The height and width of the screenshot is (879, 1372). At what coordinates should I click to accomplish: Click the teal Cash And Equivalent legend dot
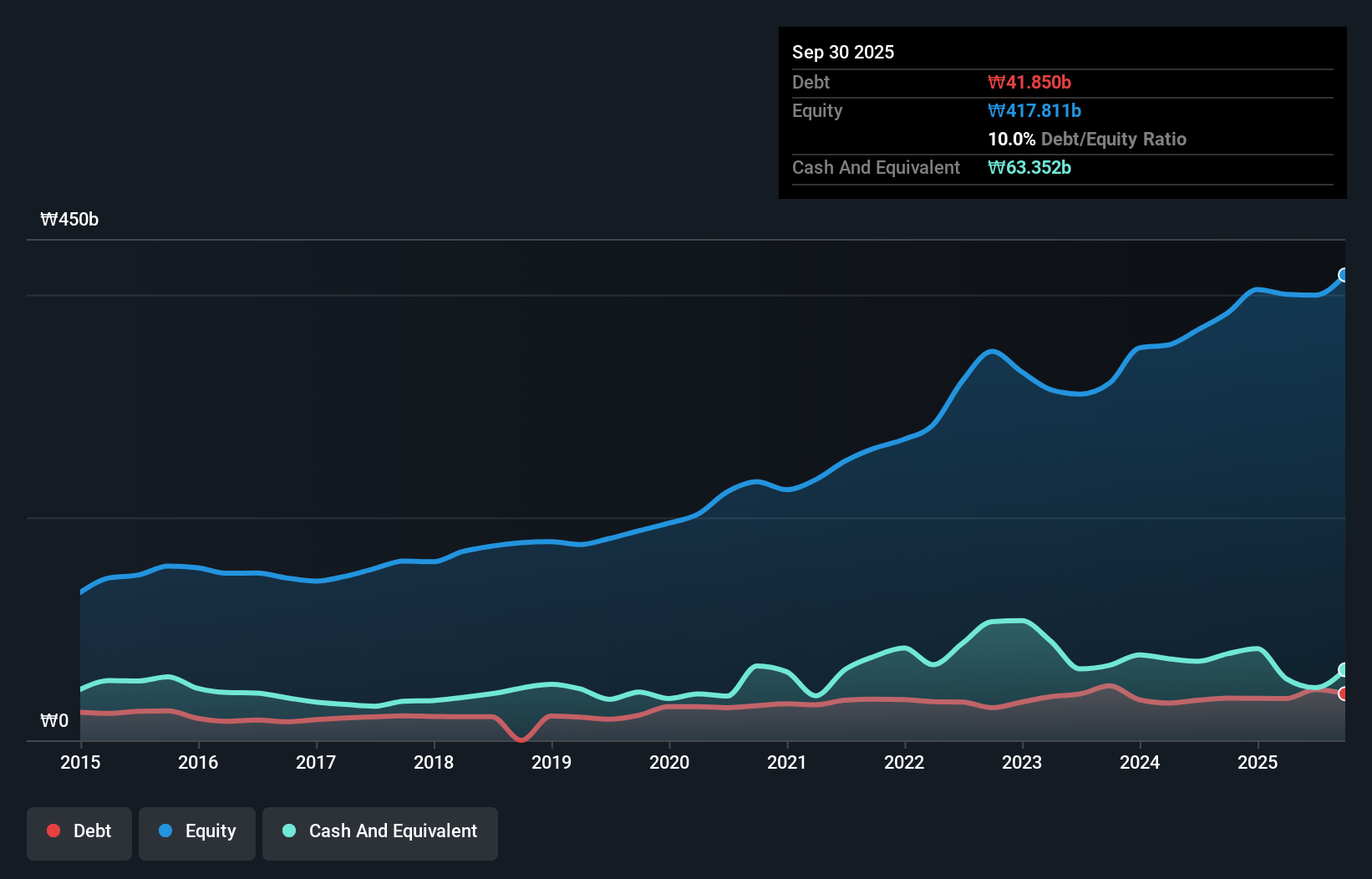pyautogui.click(x=287, y=831)
